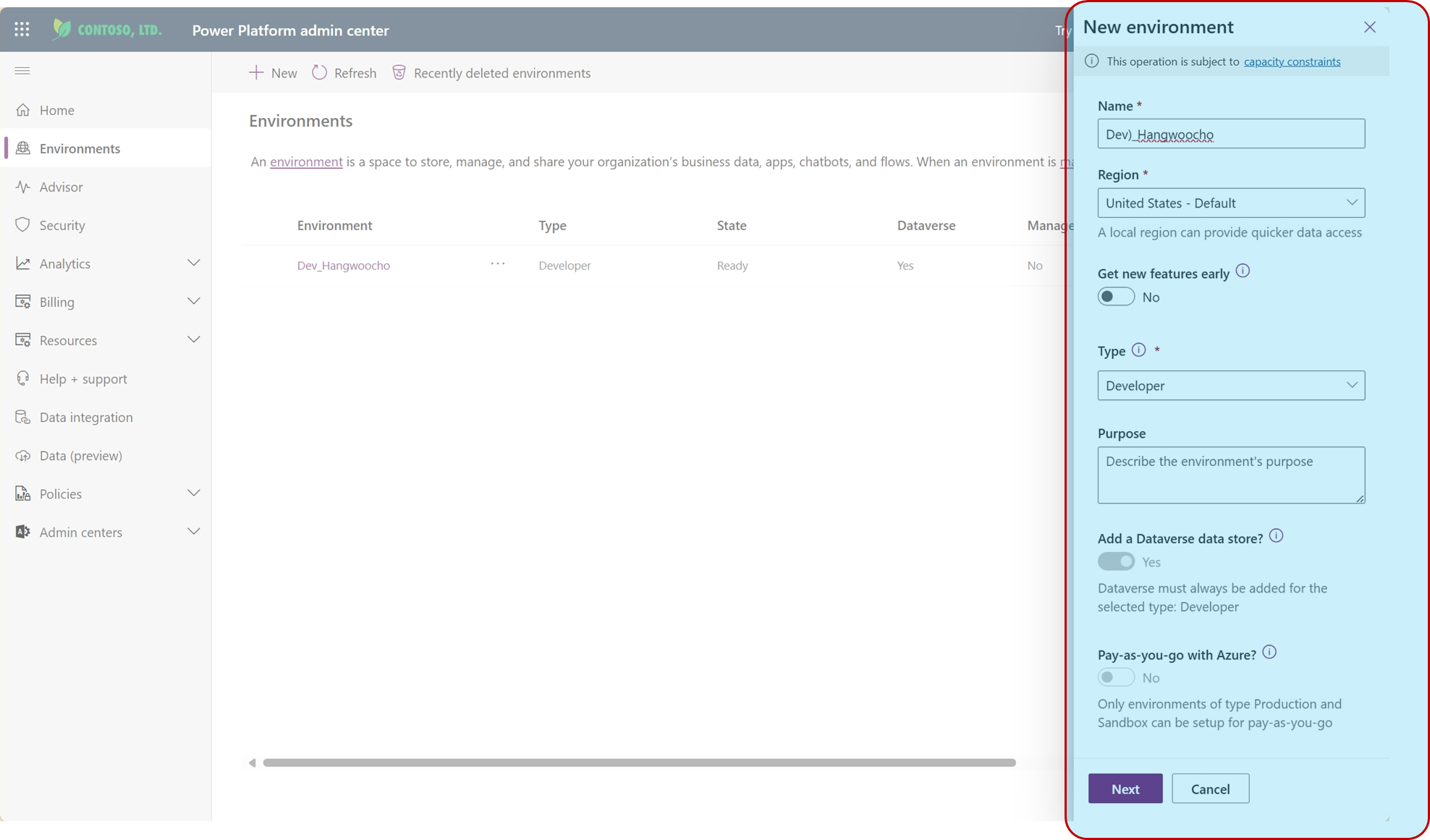Open Advisor in navigation
Viewport: 1430px width, 840px height.
[107, 187]
